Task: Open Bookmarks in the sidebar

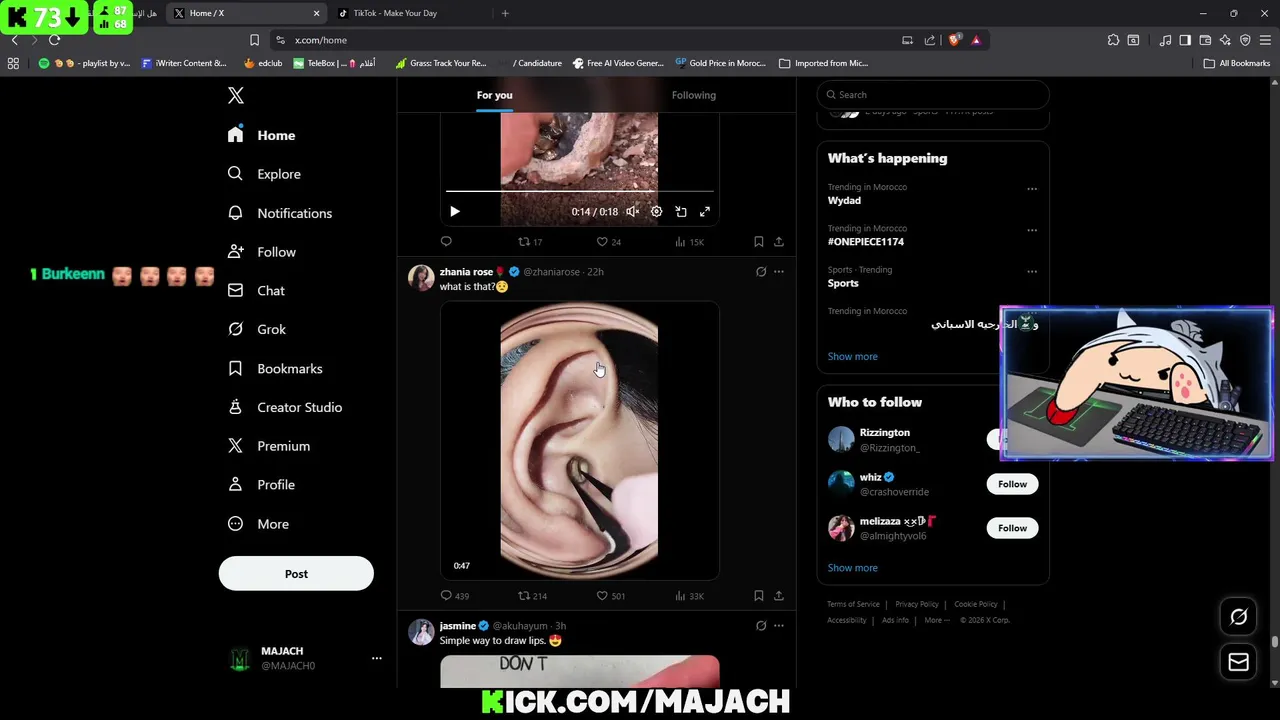Action: (x=275, y=368)
